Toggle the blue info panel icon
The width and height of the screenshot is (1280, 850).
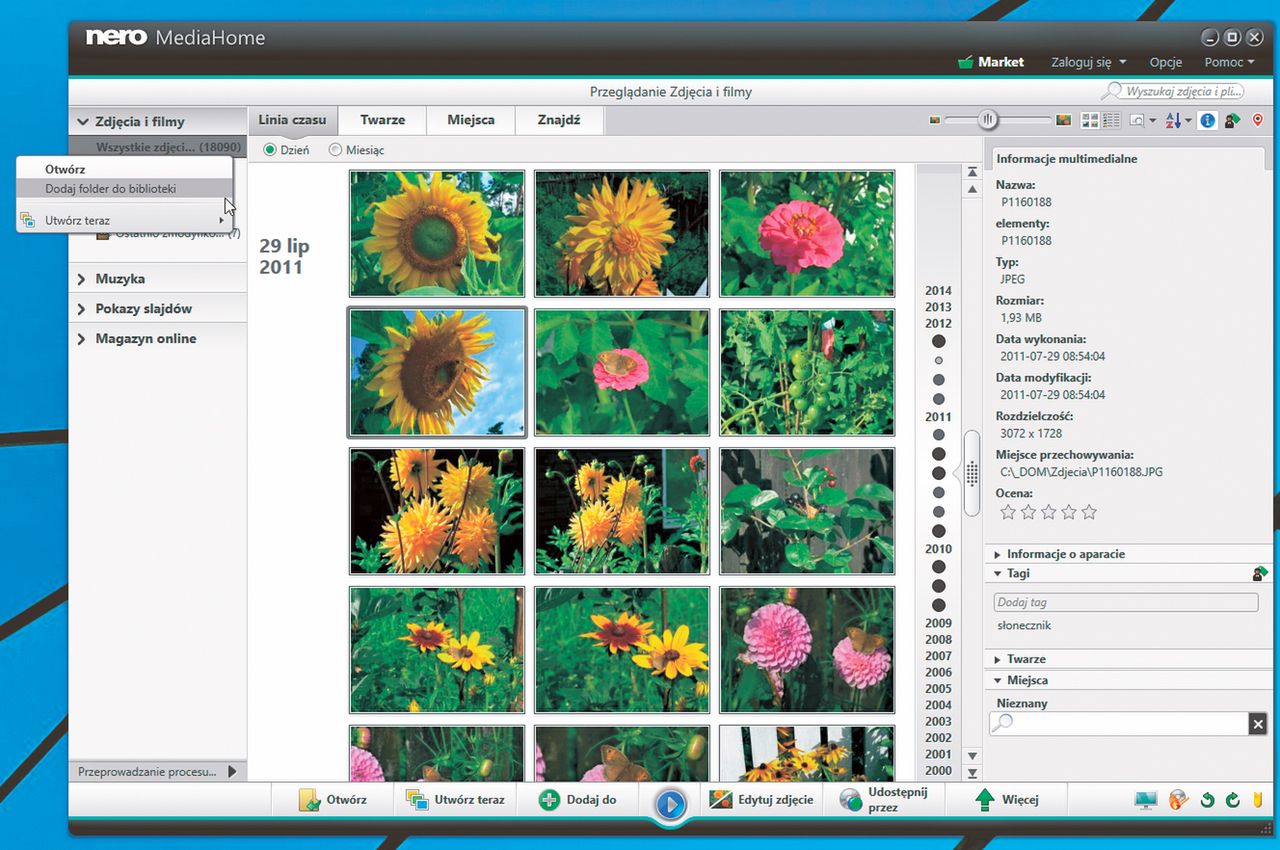tap(1208, 120)
